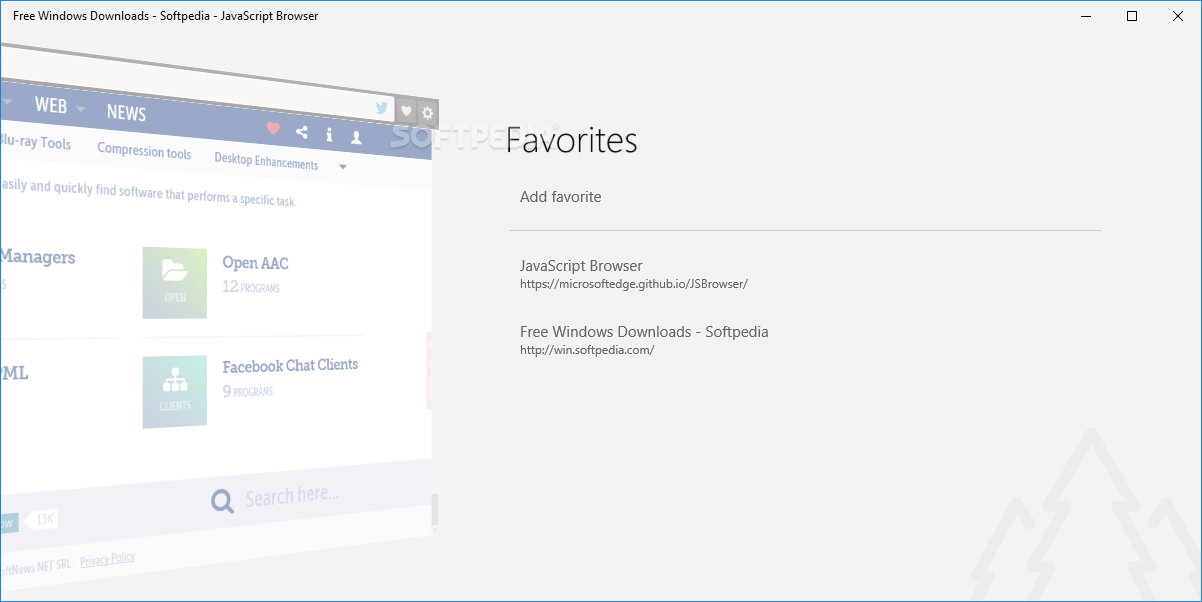Image resolution: width=1202 pixels, height=602 pixels.
Task: Click the https://microsoftedge.github.io/JSBrowser/ URL text
Action: 634,284
